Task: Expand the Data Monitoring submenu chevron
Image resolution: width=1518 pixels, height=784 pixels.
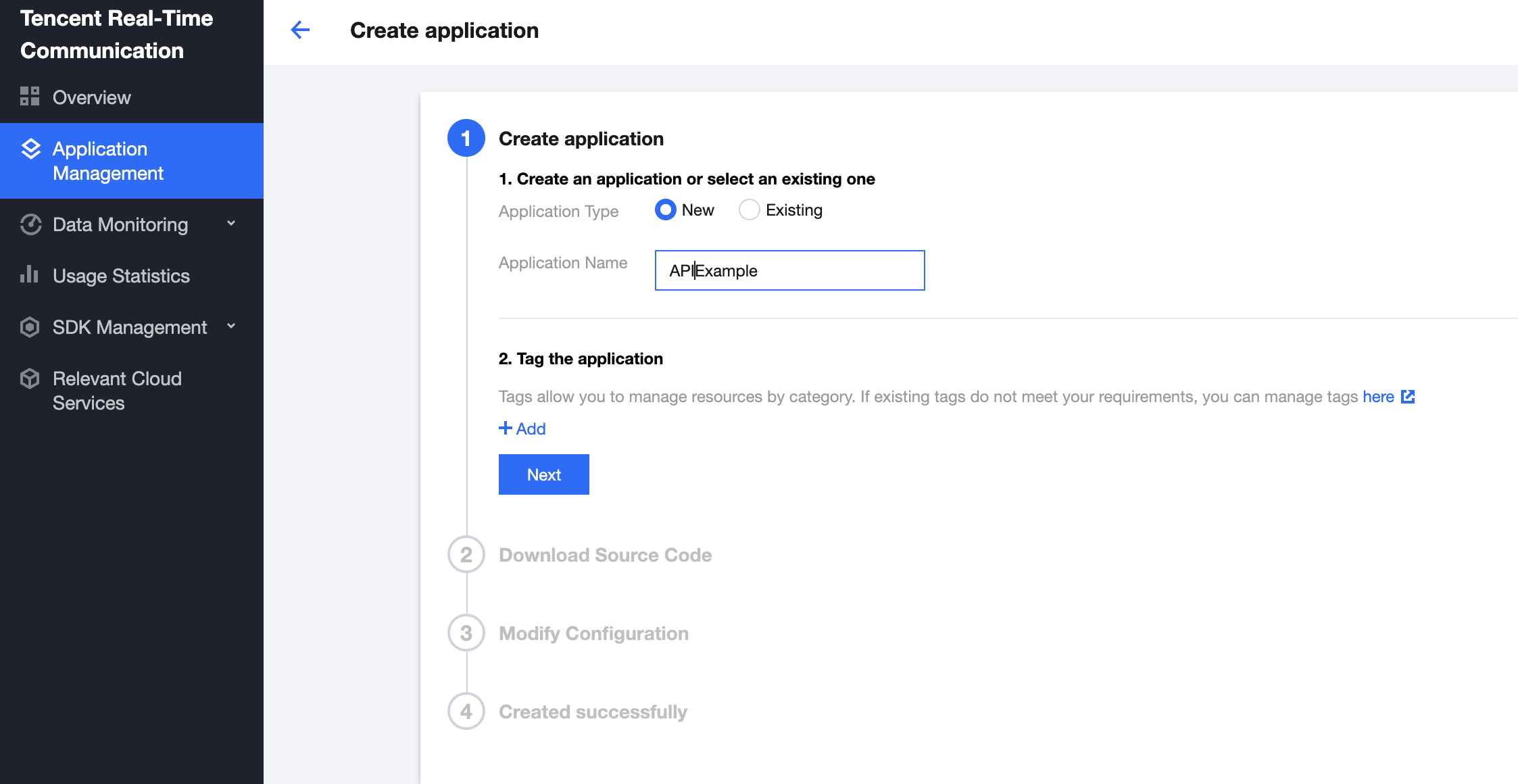Action: [231, 223]
